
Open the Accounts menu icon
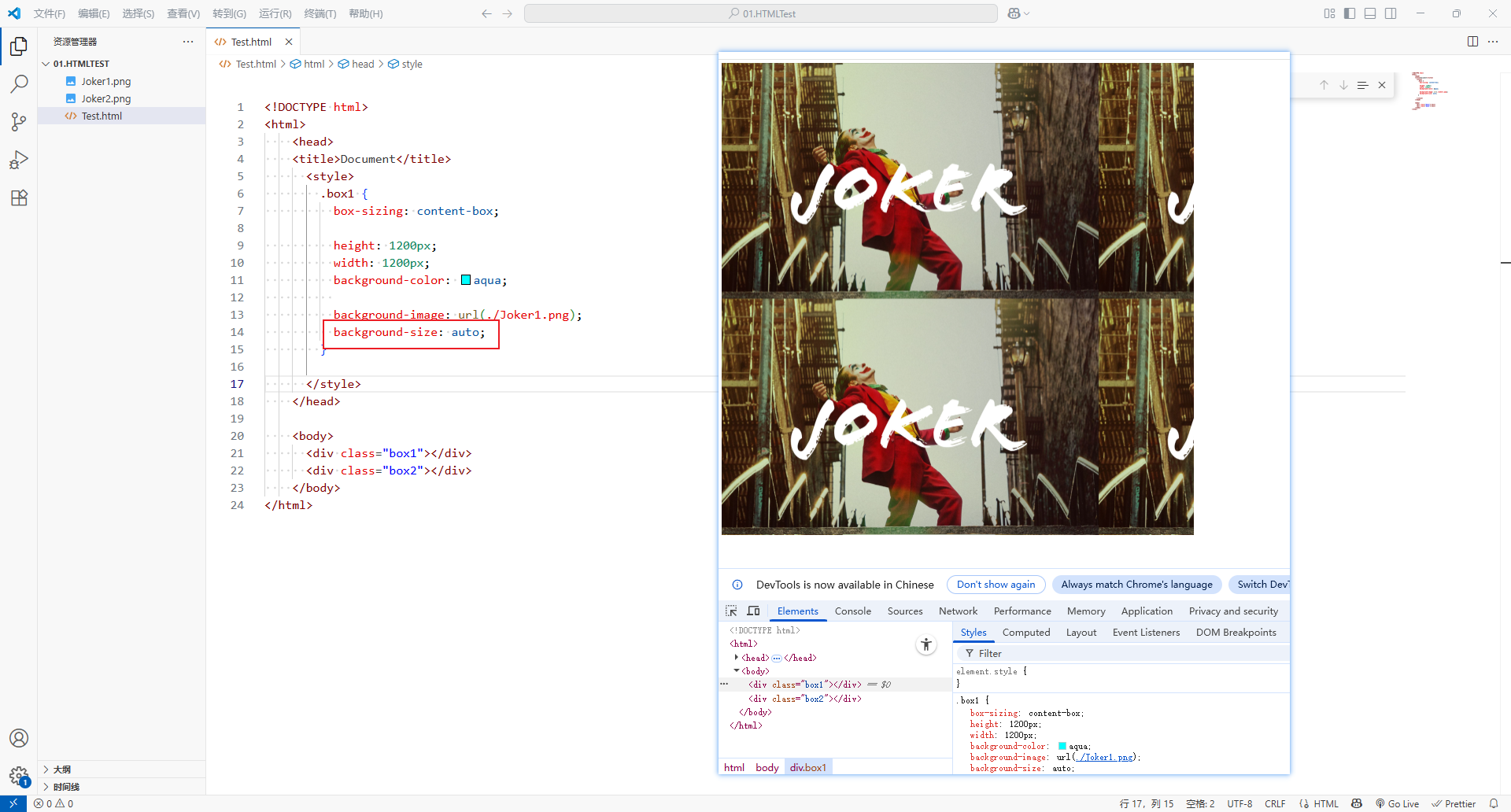(19, 738)
